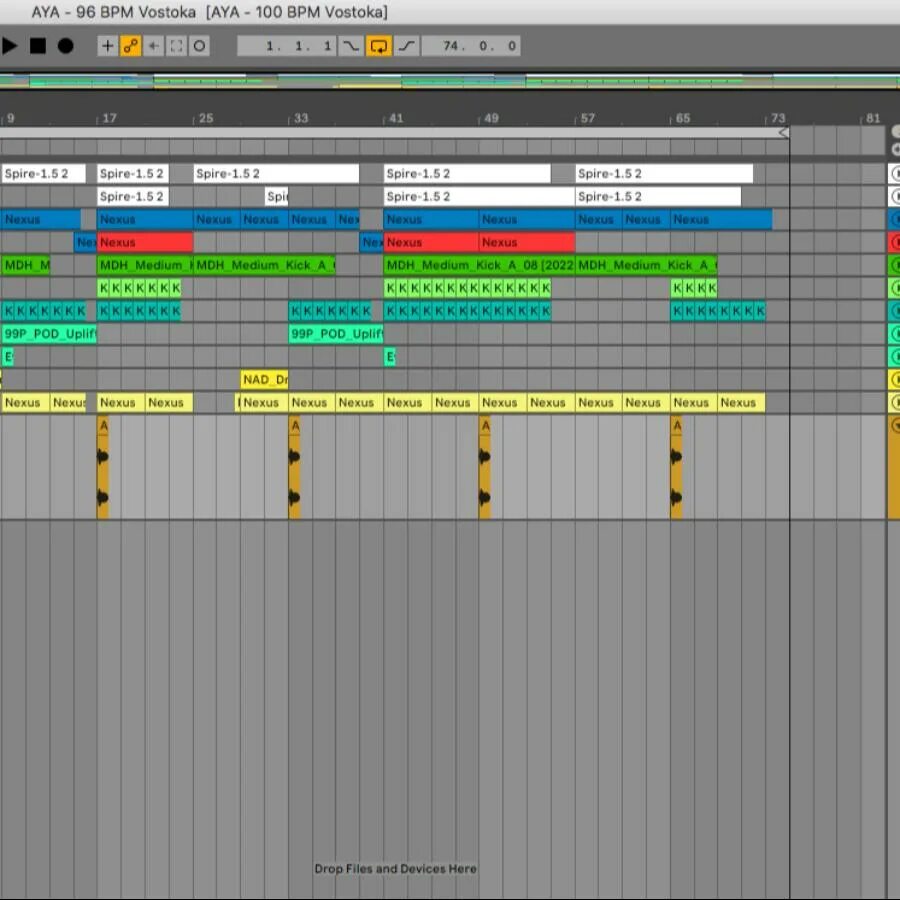The width and height of the screenshot is (900, 900).
Task: Click bar 81 on the beat ruler
Action: (873, 118)
